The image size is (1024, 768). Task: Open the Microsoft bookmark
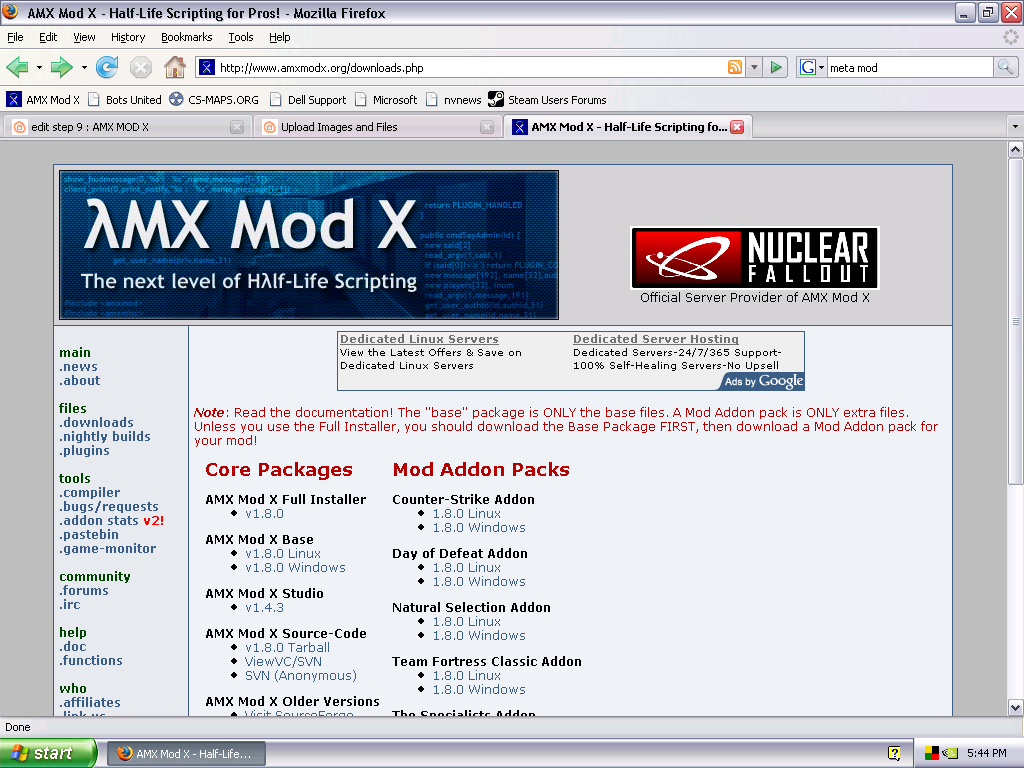point(386,100)
